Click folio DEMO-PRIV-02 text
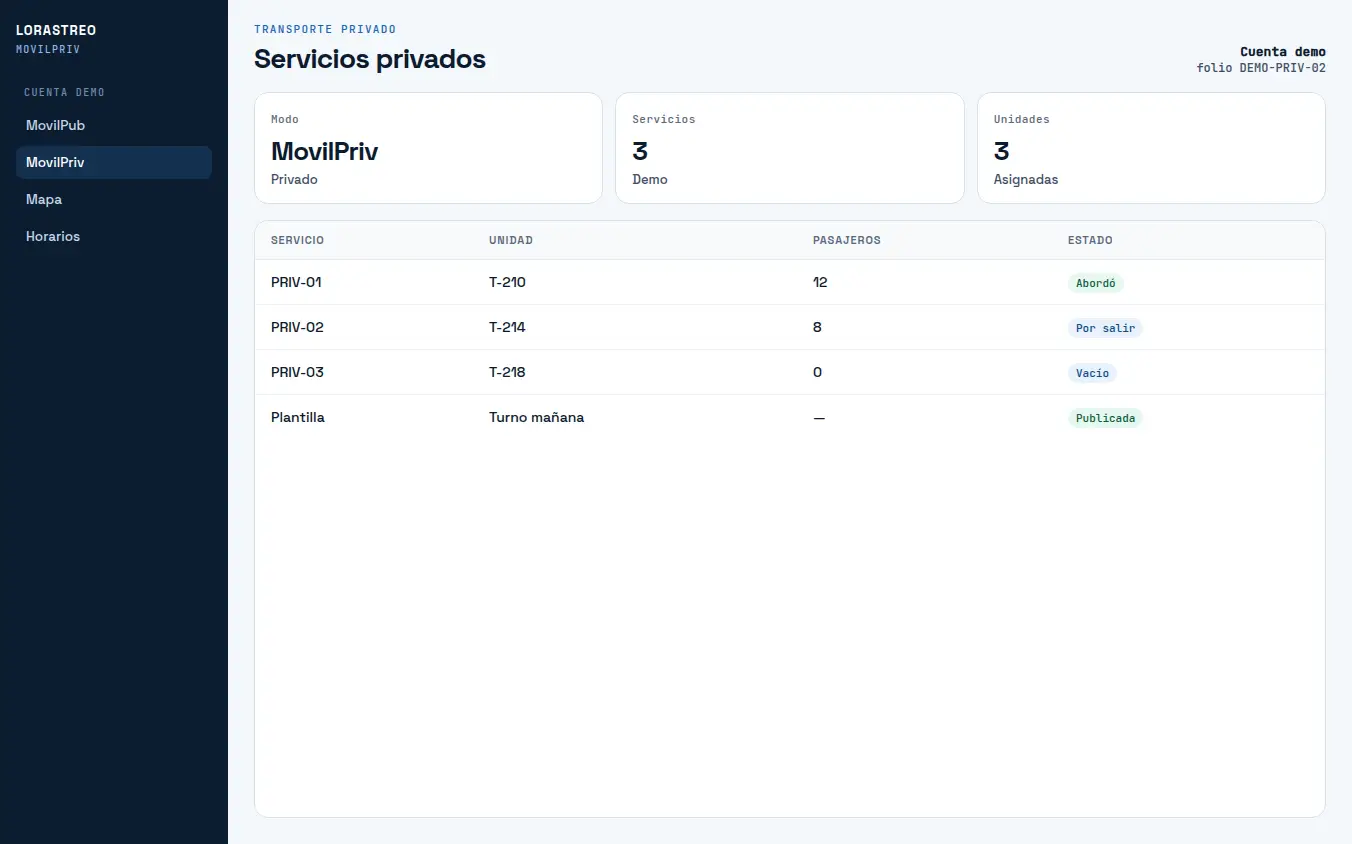Image resolution: width=1352 pixels, height=844 pixels. tap(1261, 68)
